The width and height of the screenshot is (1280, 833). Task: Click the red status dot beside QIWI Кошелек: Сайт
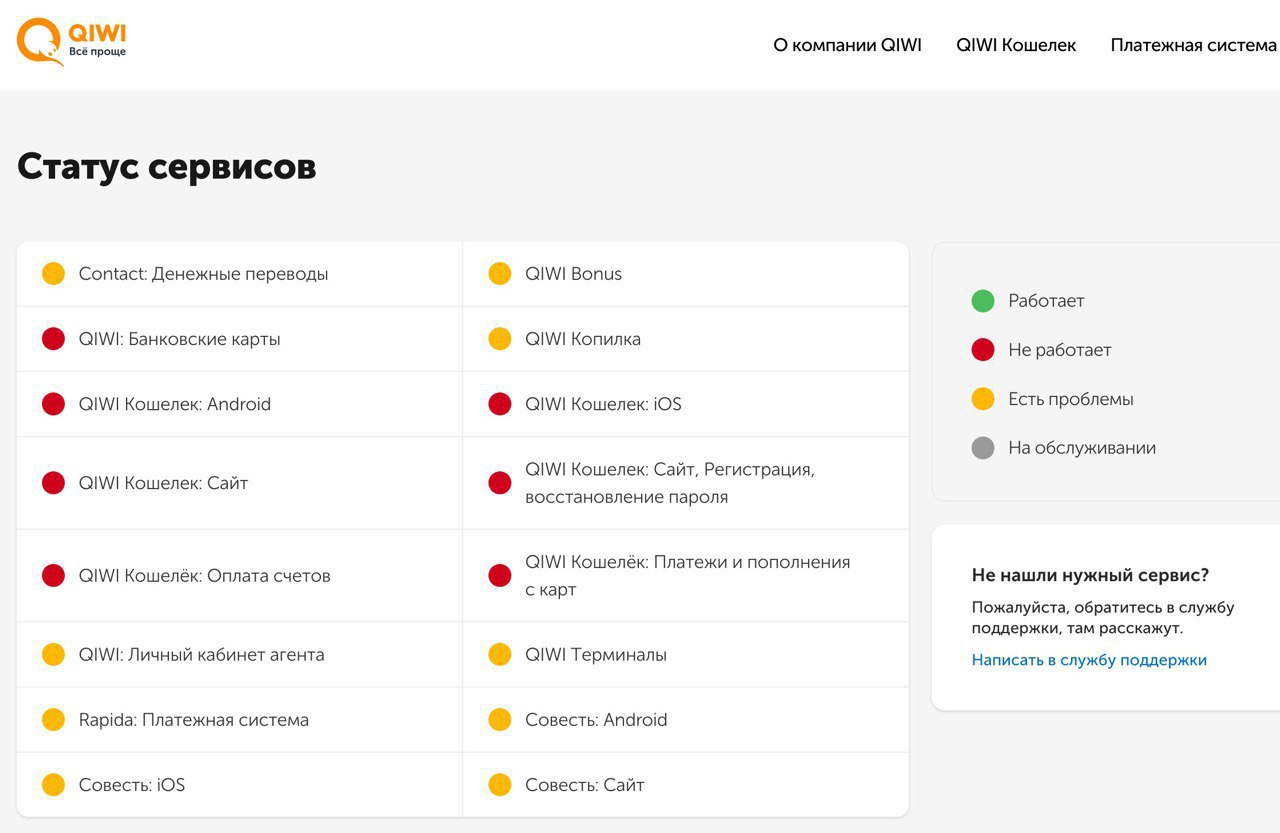coord(53,483)
